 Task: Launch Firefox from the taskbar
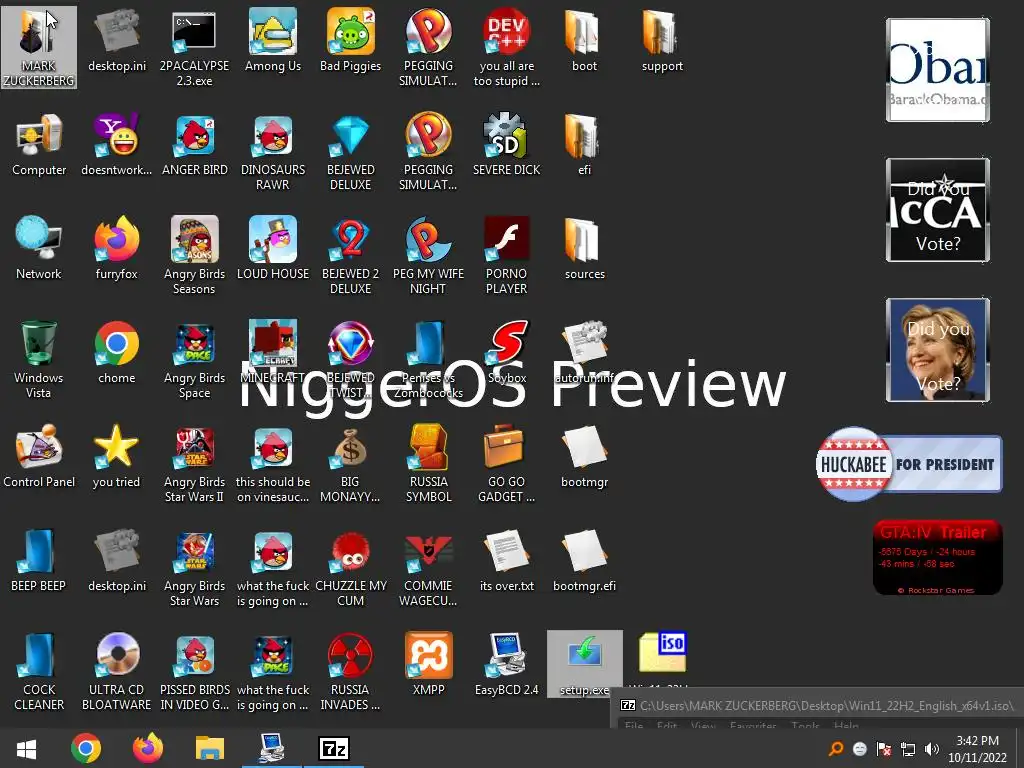click(148, 748)
